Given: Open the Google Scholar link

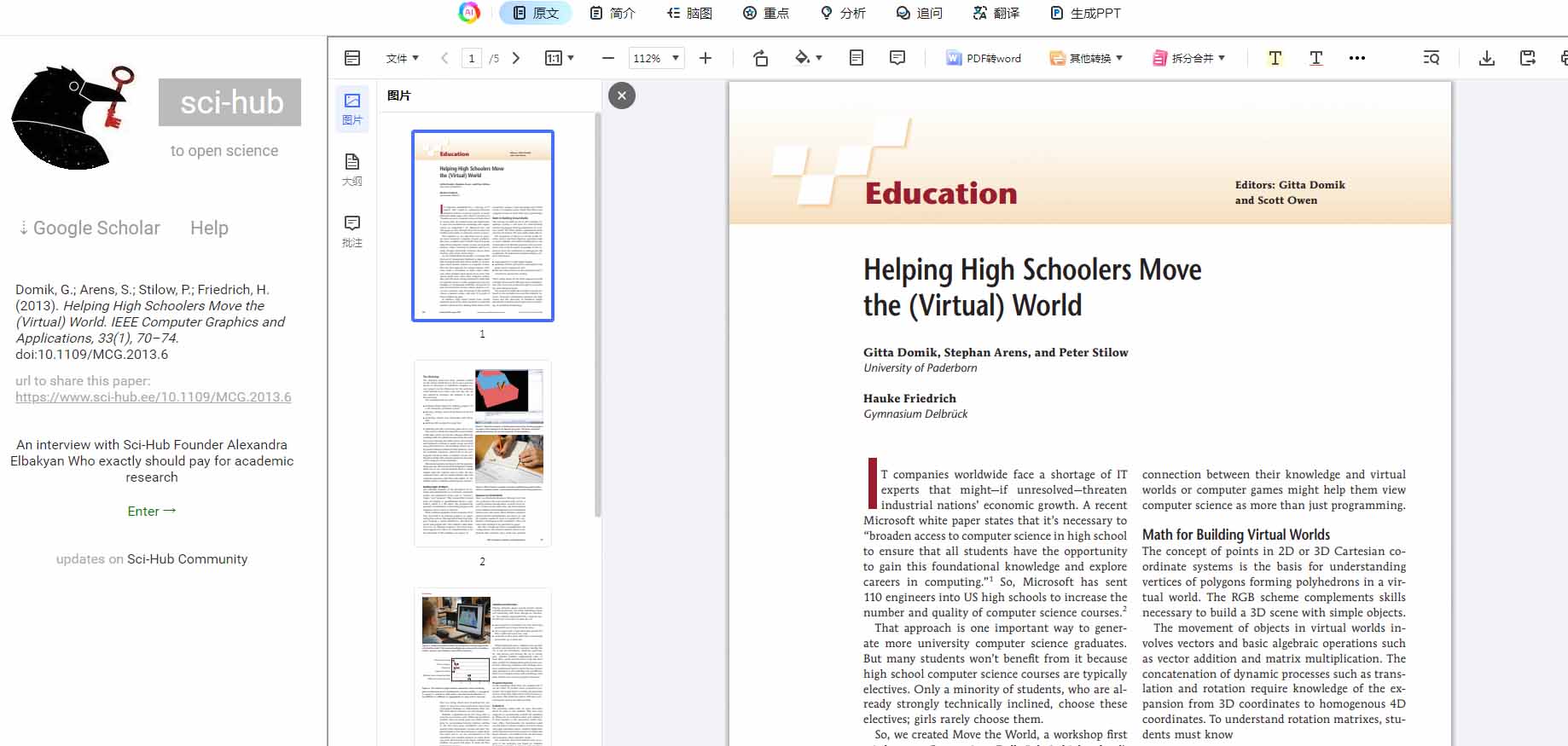Looking at the screenshot, I should 90,228.
